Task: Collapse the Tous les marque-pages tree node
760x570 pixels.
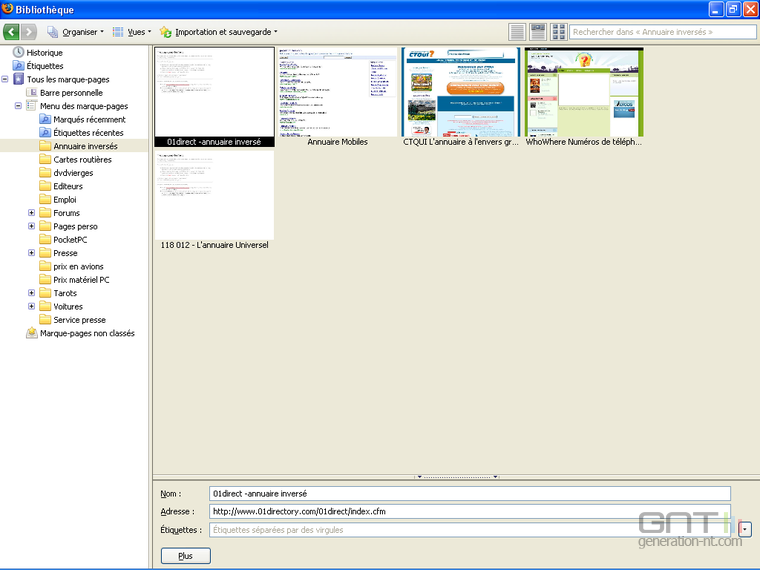Action: [x=5, y=79]
